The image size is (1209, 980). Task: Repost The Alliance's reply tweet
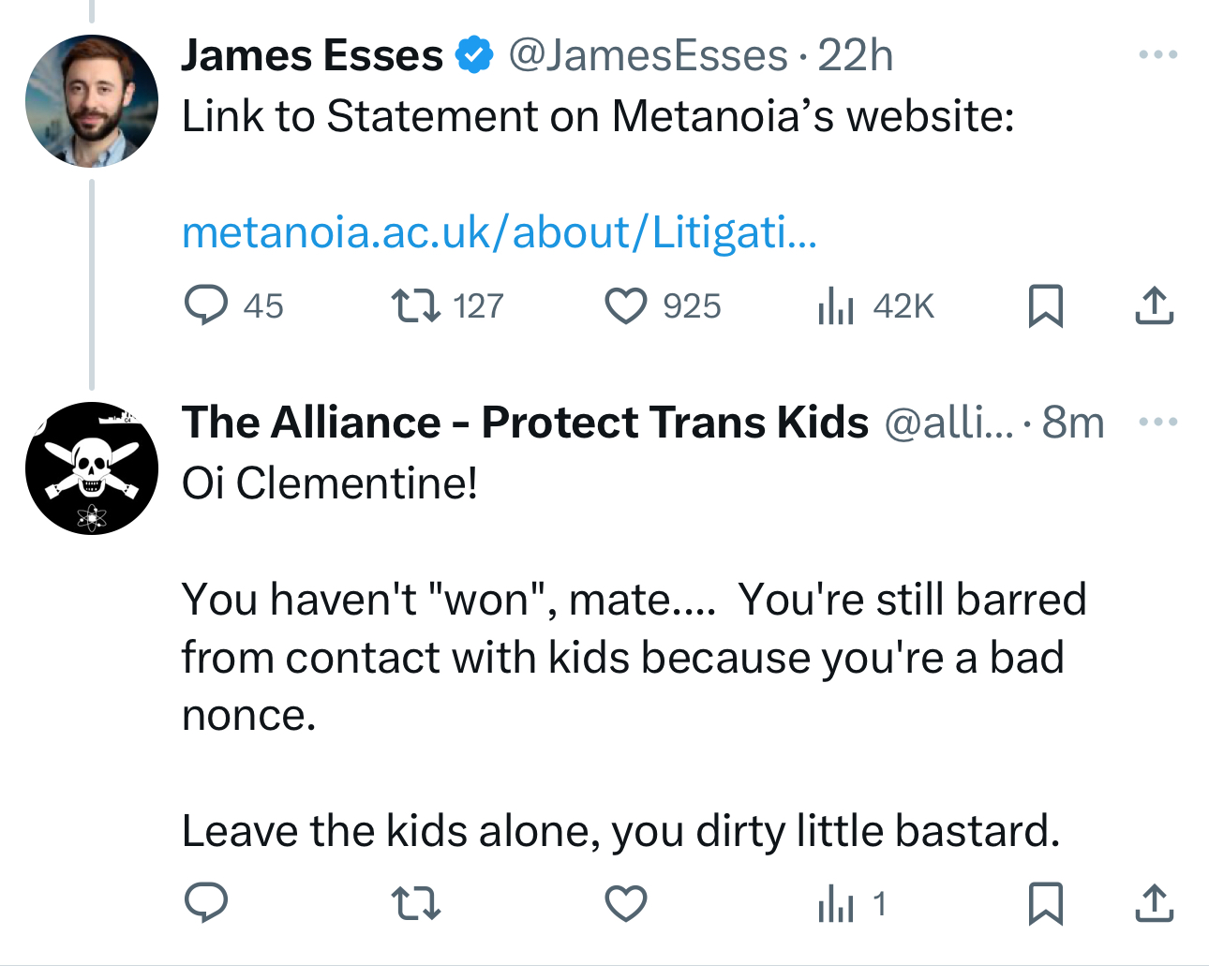(416, 903)
